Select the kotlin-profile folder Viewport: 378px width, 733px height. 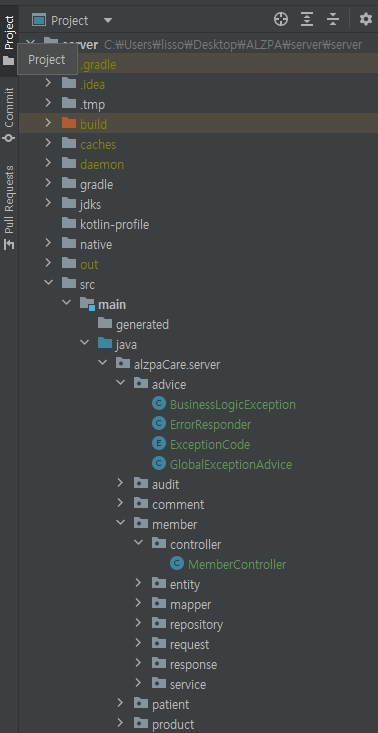pos(114,225)
